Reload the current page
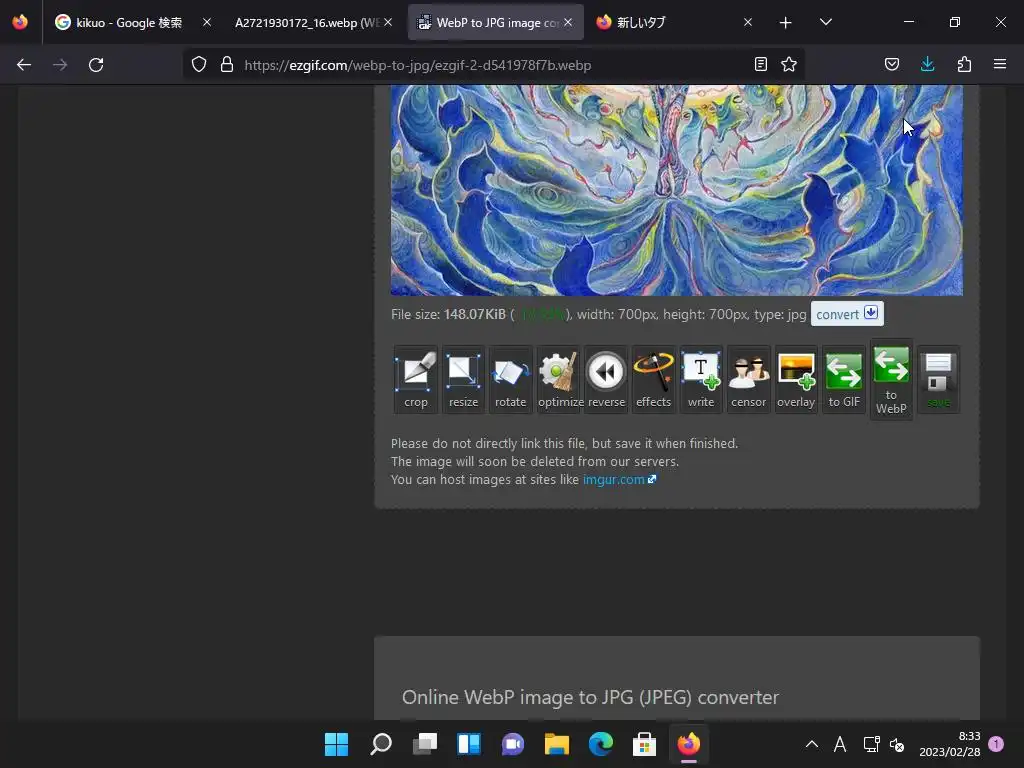 pyautogui.click(x=96, y=65)
